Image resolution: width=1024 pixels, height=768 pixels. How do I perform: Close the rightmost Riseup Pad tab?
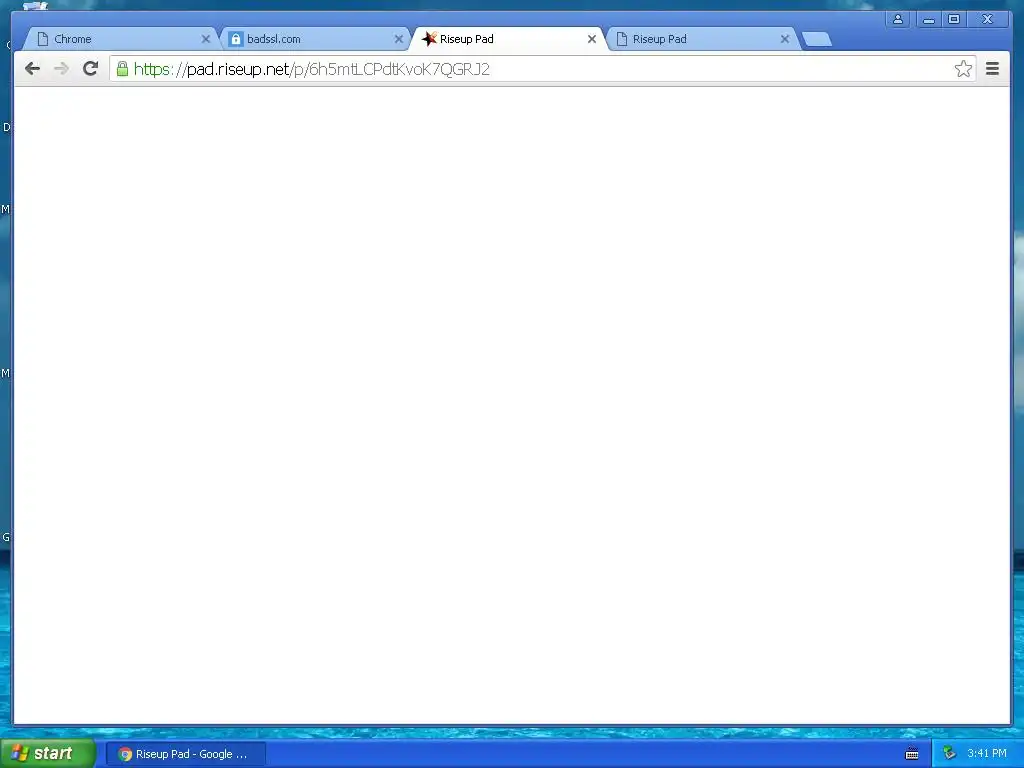coord(785,39)
